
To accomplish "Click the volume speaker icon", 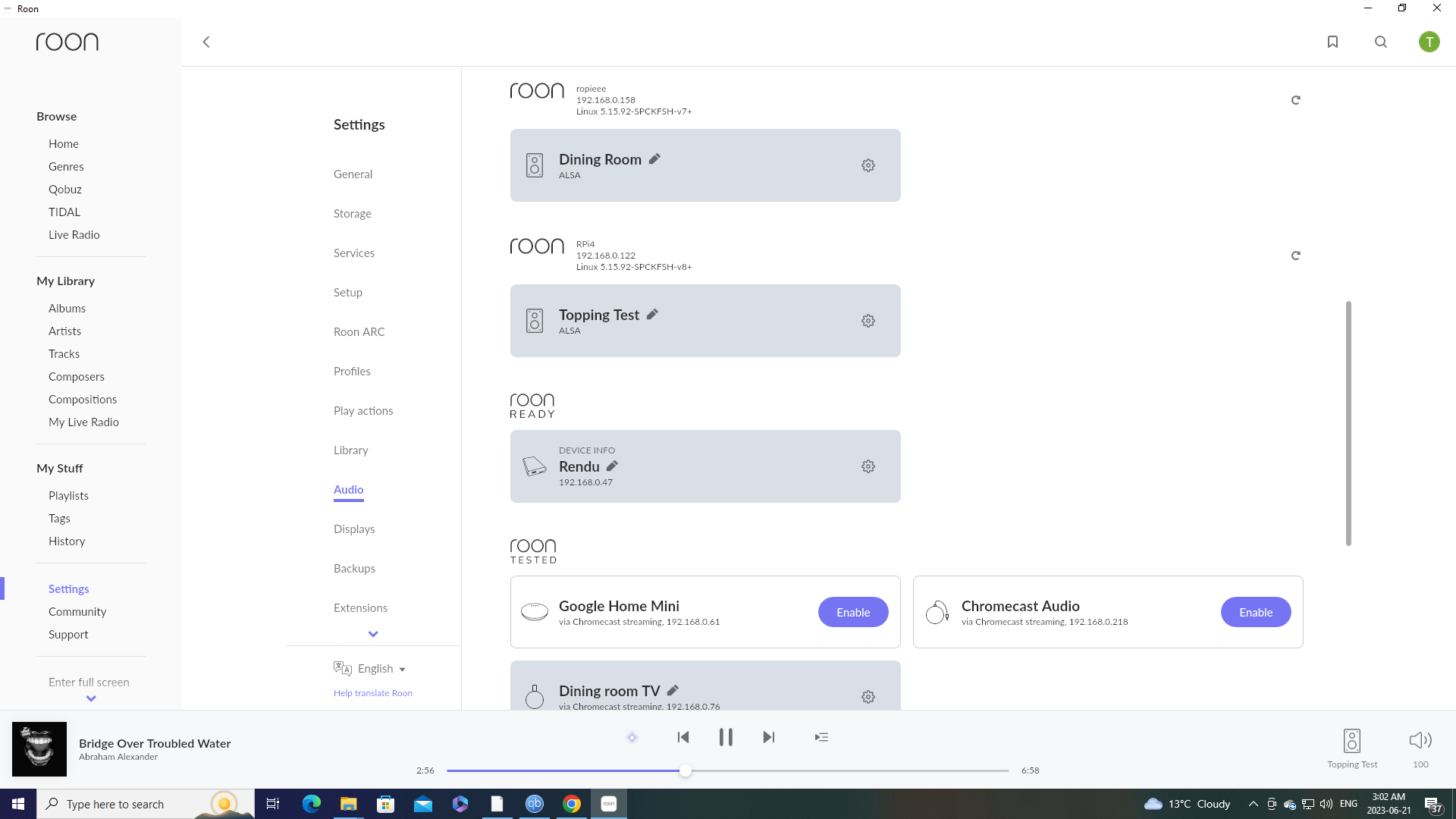I will pyautogui.click(x=1420, y=740).
